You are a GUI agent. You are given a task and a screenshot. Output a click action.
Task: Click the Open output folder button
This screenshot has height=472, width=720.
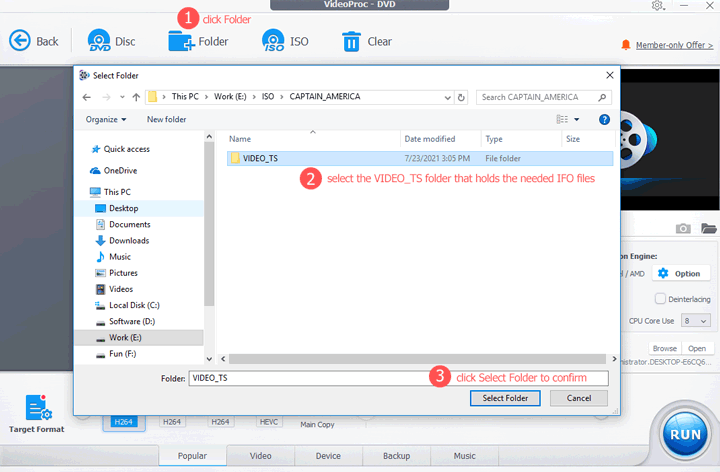697,348
